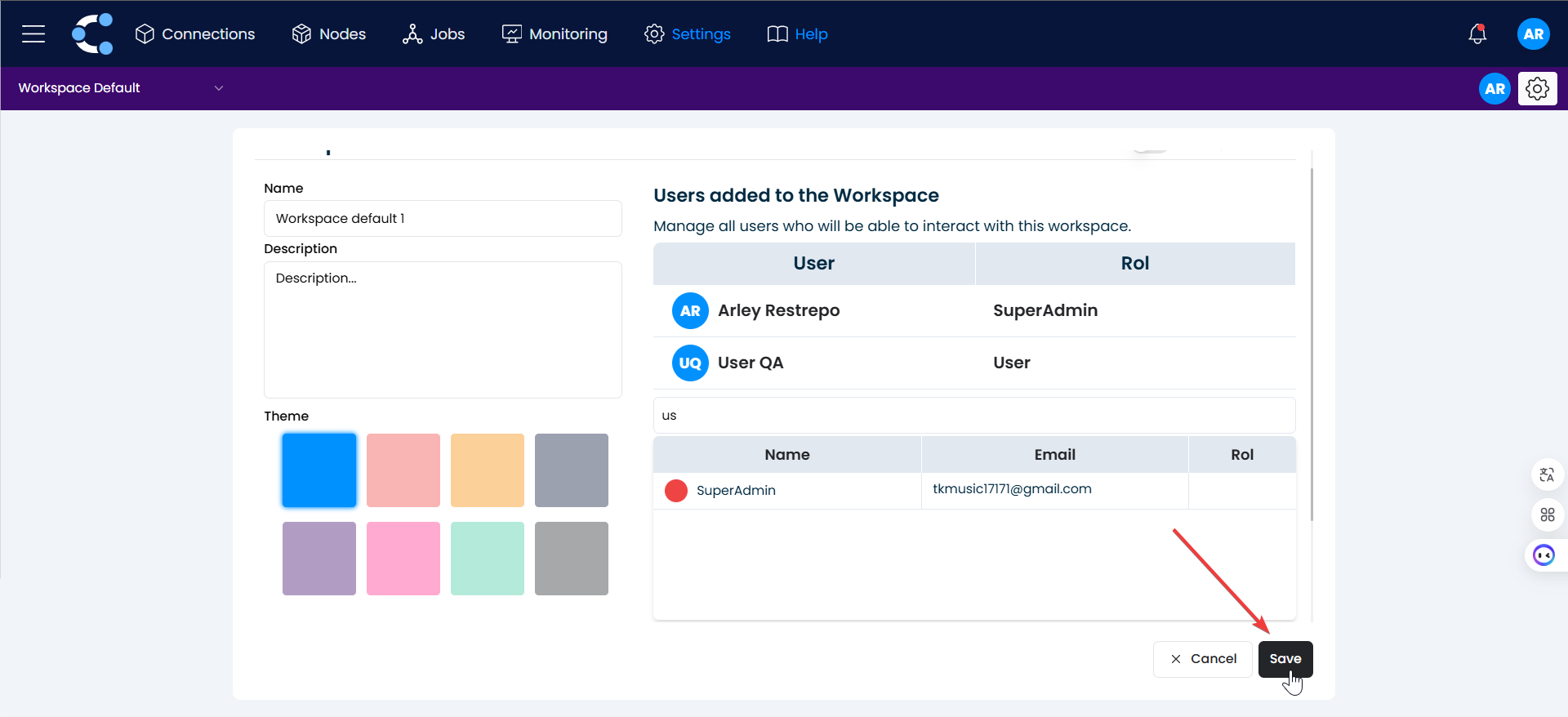Image resolution: width=1568 pixels, height=717 pixels.
Task: Click the application logo icon
Action: pyautogui.click(x=92, y=33)
